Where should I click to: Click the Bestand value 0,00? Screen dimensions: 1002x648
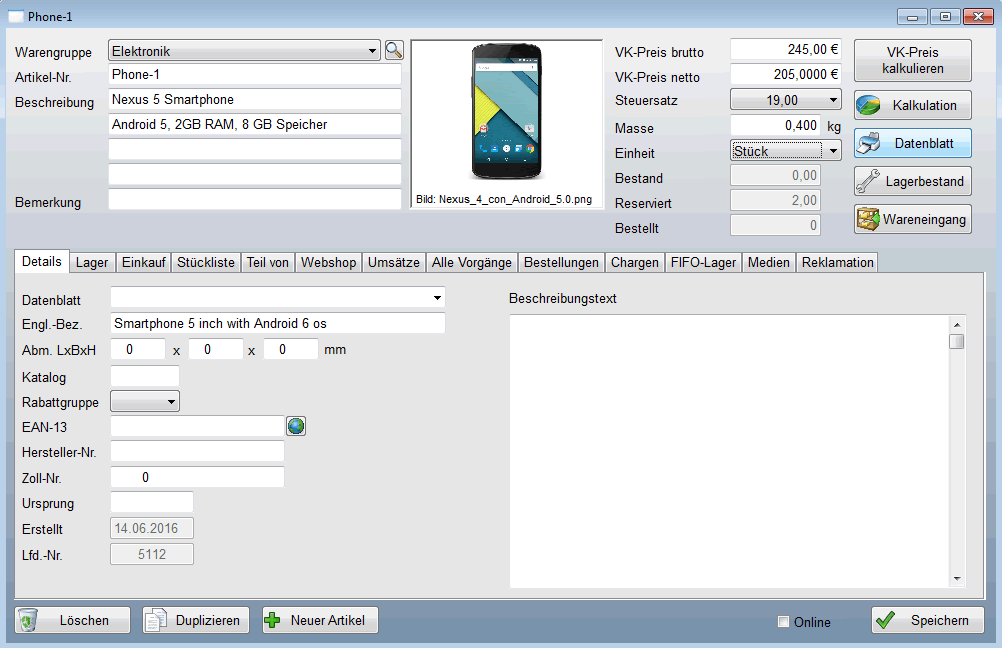(776, 176)
